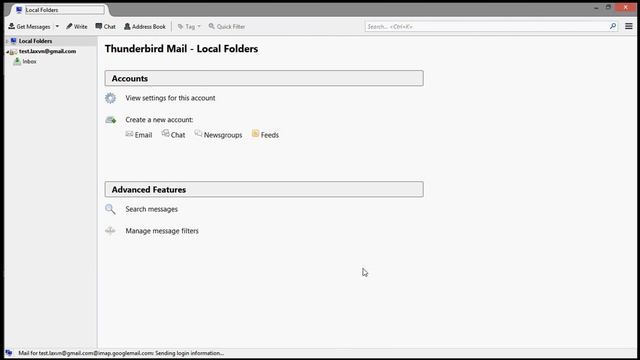The image size is (640, 360).
Task: Click the 'Thunderbird Mail - Local Folders' heading
Action: point(182,49)
